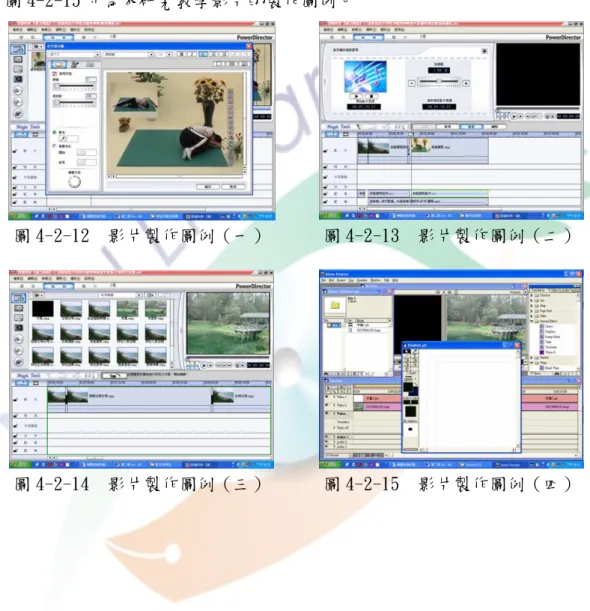Image resolution: width=590 pixels, height=611 pixels.
Task: Click the lower slider handle in figure 4-2-12 dialog
Action: (57, 102)
